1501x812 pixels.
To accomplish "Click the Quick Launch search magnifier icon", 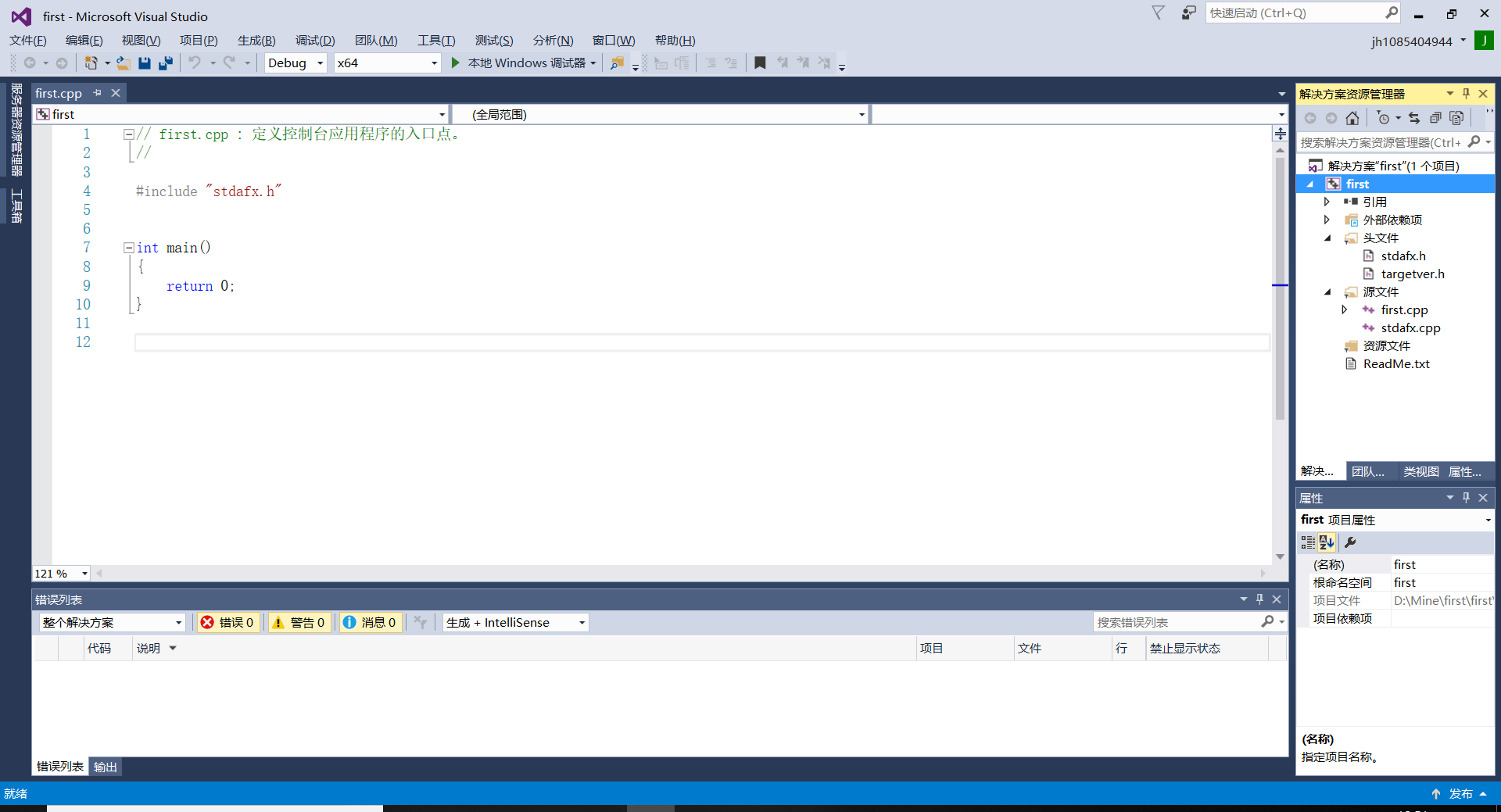I will pos(1392,13).
